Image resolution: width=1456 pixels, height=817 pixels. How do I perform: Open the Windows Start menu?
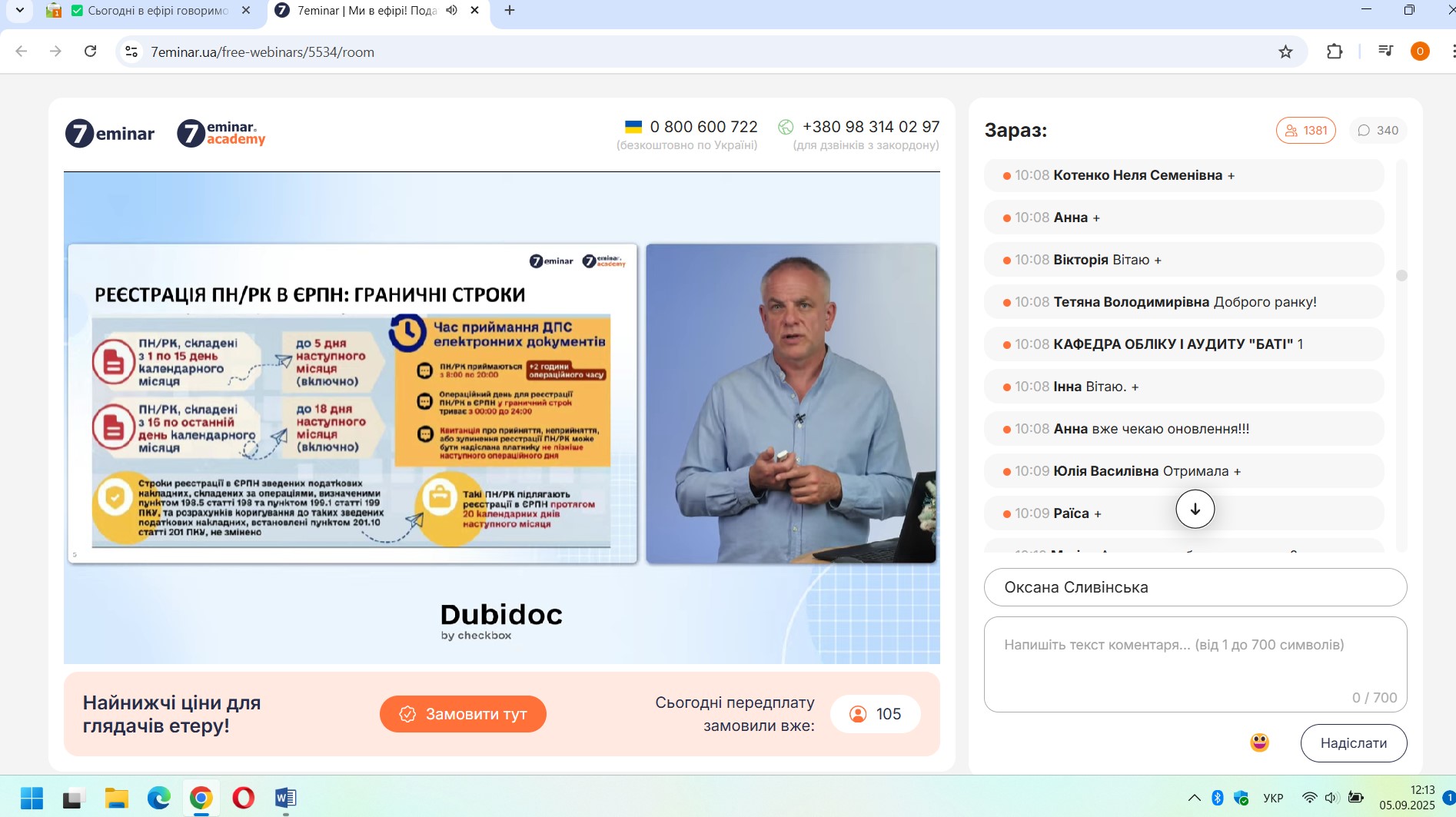click(32, 798)
